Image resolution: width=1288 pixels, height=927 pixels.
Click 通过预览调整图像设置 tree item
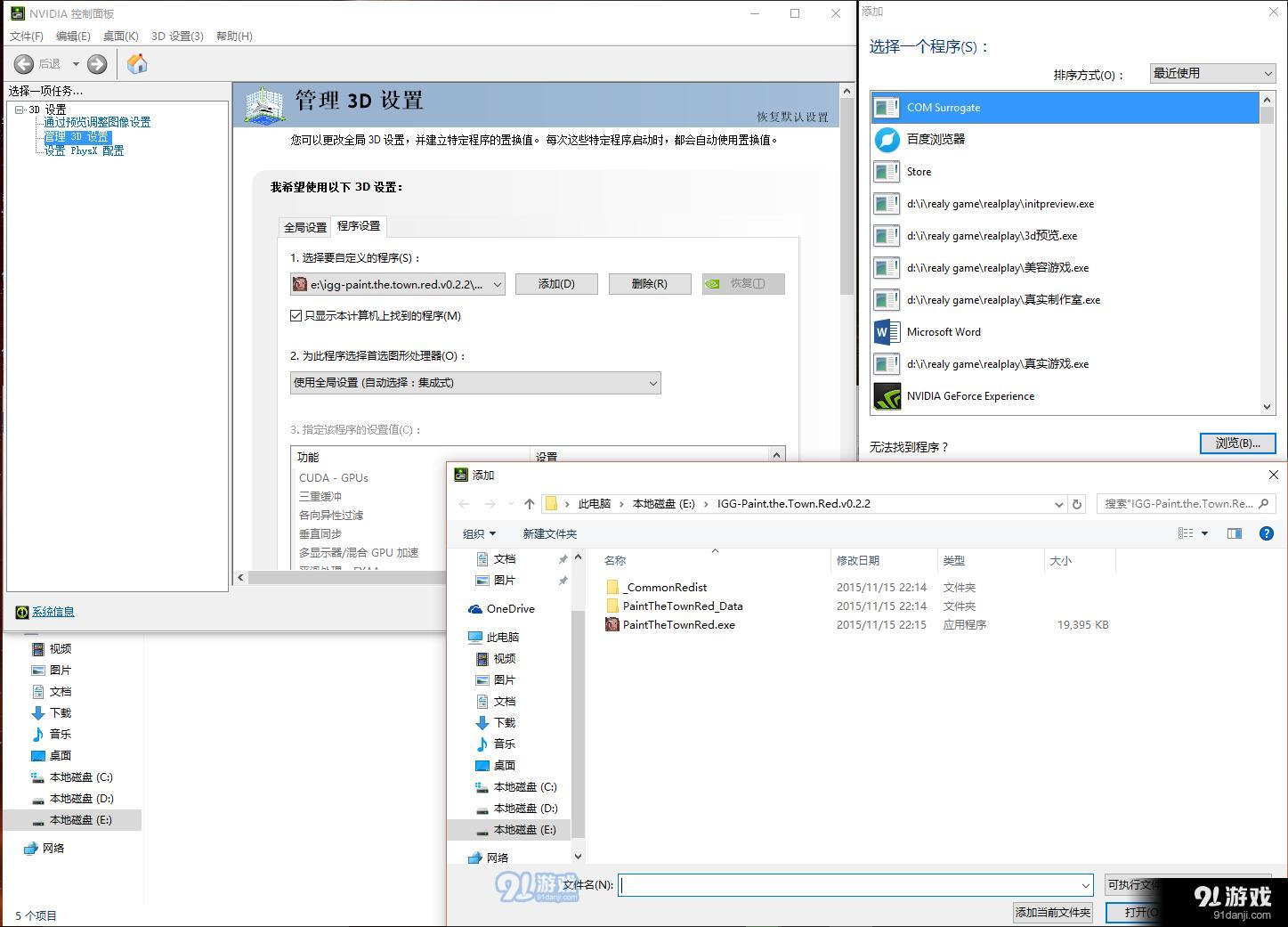coord(97,122)
